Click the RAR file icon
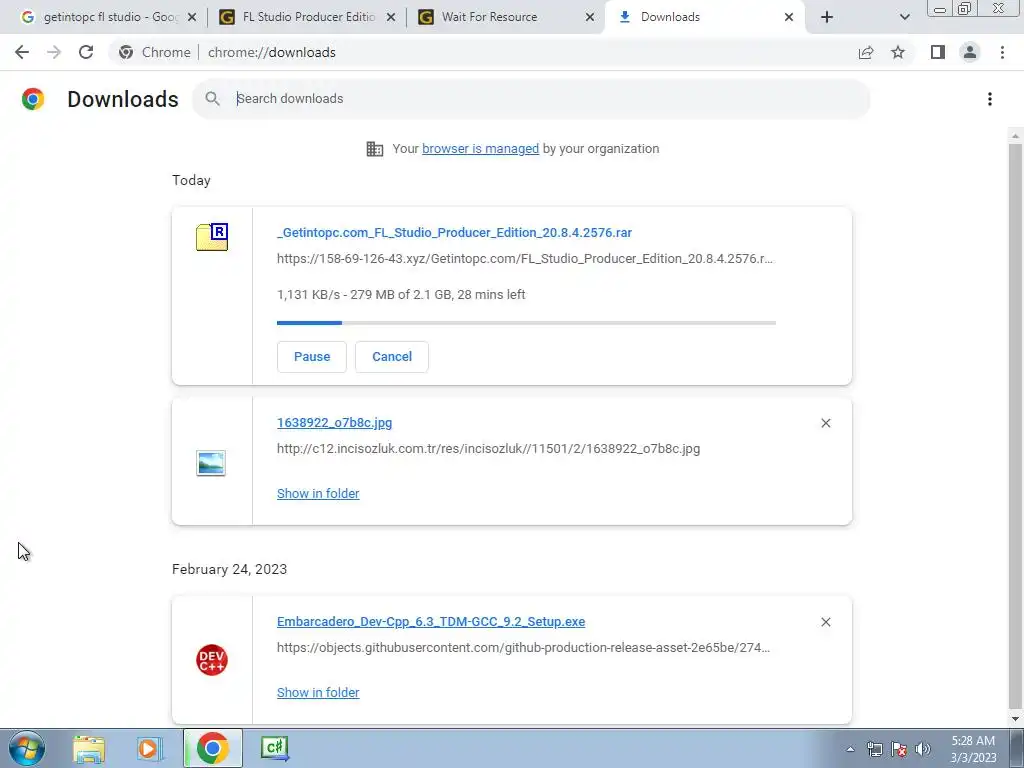This screenshot has height=768, width=1024. click(212, 236)
